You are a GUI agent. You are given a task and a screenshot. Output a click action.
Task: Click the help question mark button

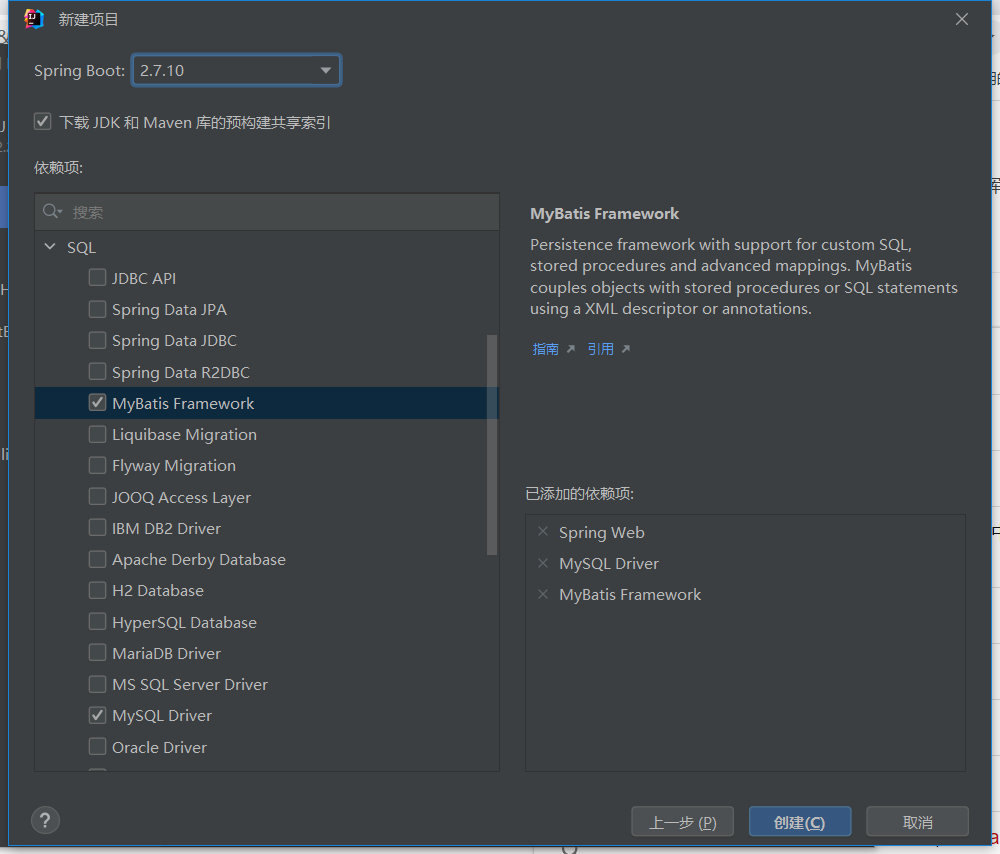point(45,820)
